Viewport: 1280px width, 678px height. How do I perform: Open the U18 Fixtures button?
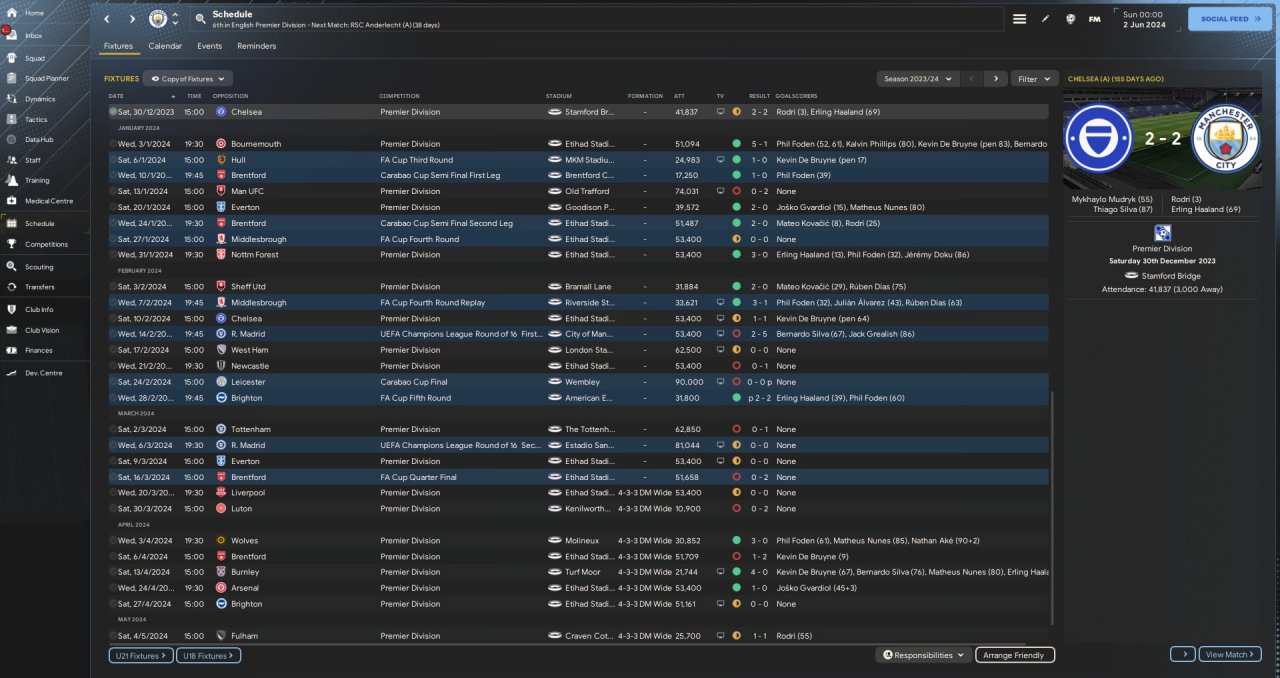[x=209, y=655]
